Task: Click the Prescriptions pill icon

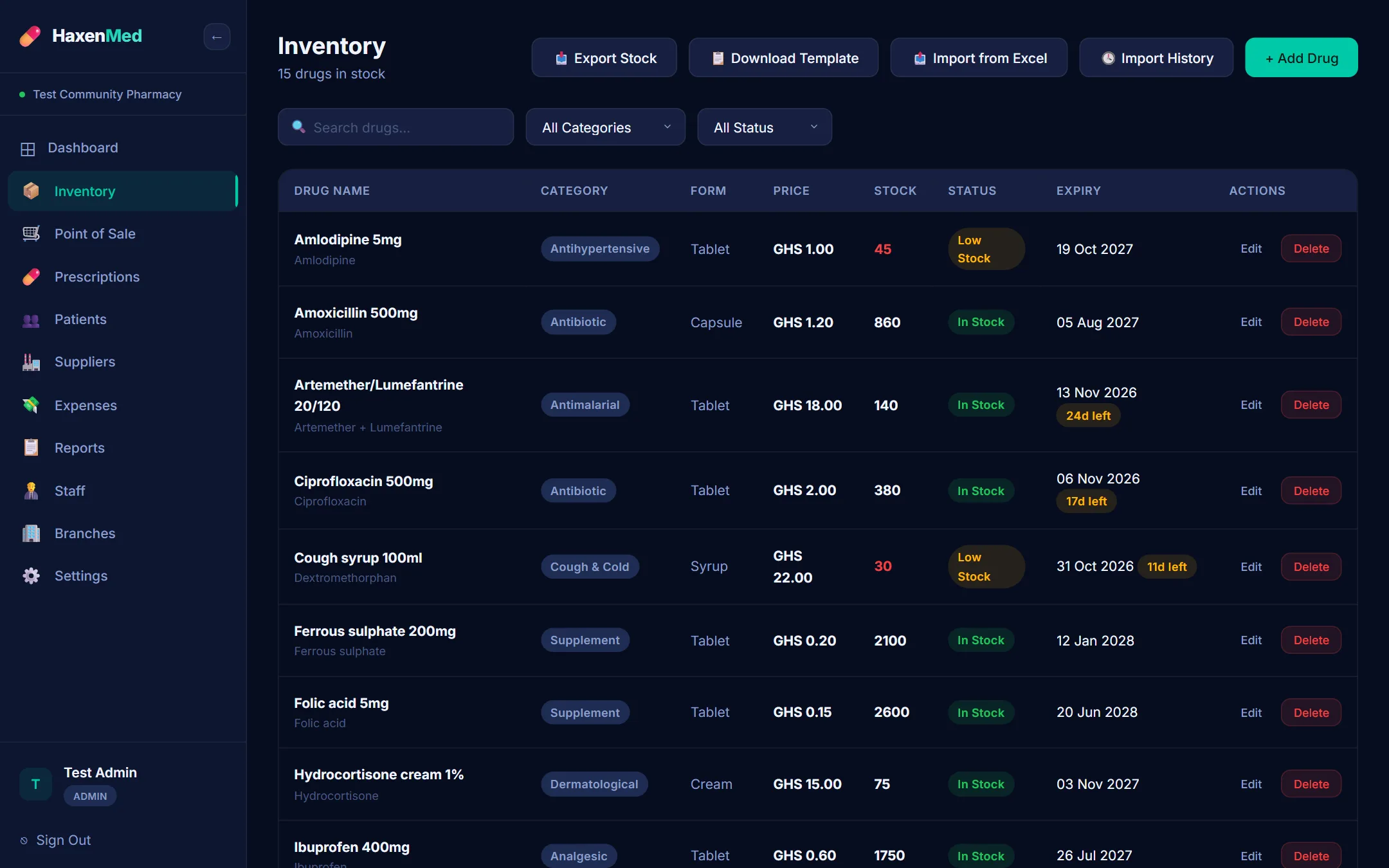Action: pyautogui.click(x=31, y=276)
